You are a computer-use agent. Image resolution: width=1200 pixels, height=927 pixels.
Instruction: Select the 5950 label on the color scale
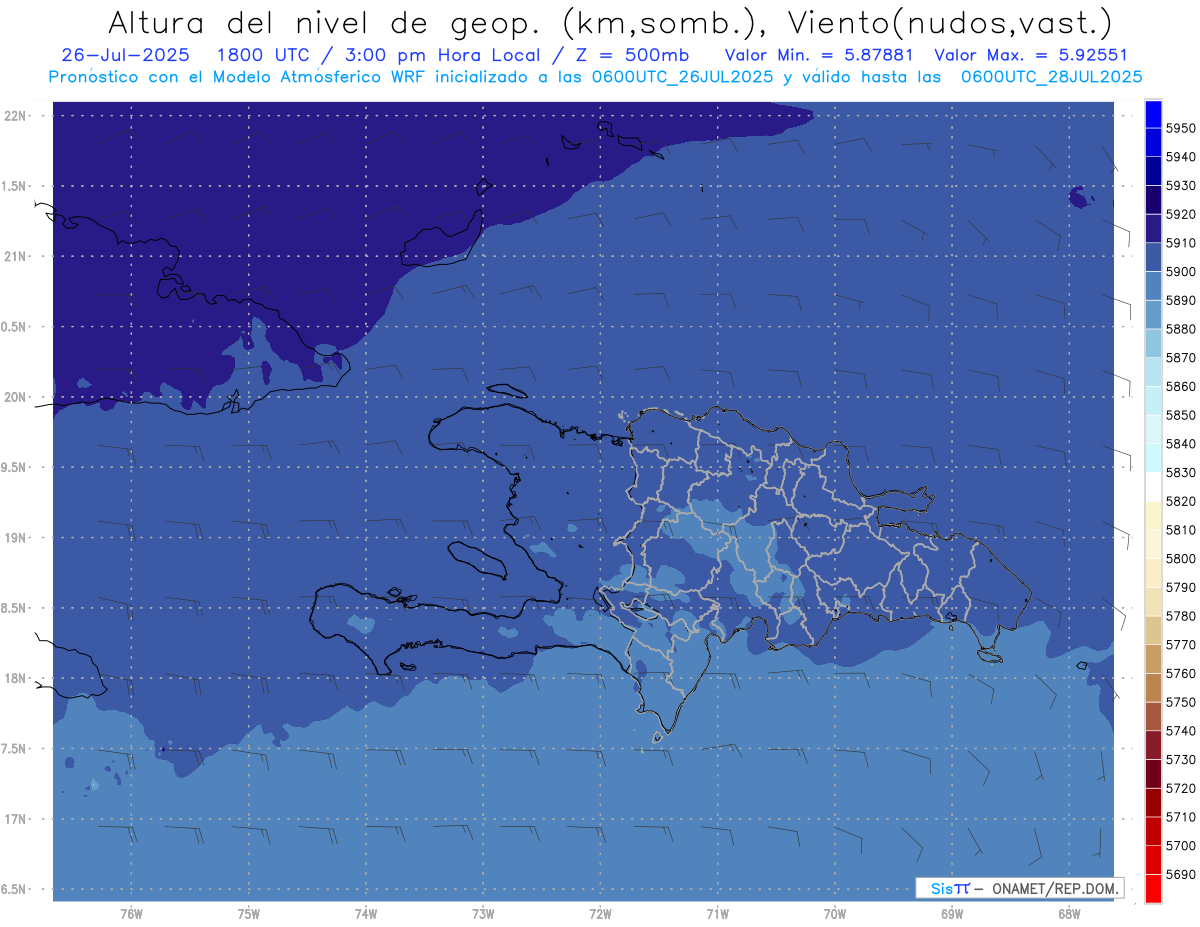click(x=1180, y=128)
